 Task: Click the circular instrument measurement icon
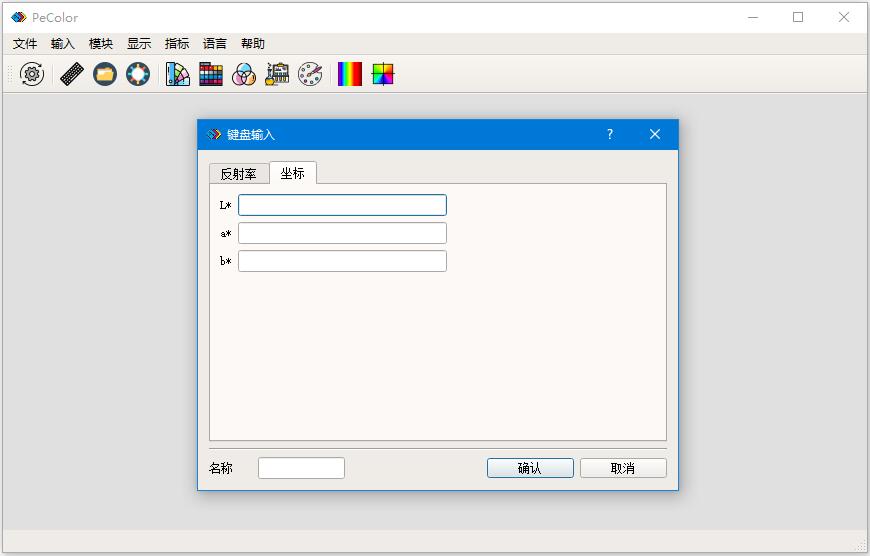(x=138, y=74)
